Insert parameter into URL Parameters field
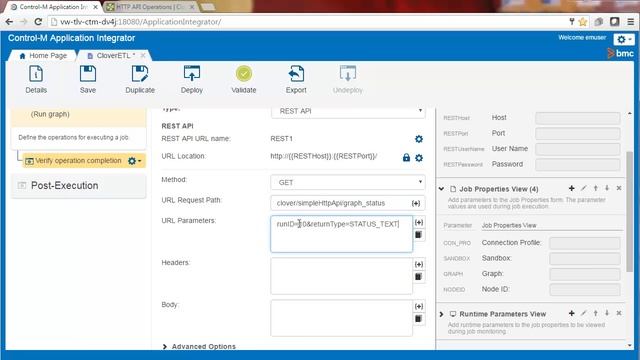Image resolution: width=640 pixels, height=360 pixels. pyautogui.click(x=419, y=222)
